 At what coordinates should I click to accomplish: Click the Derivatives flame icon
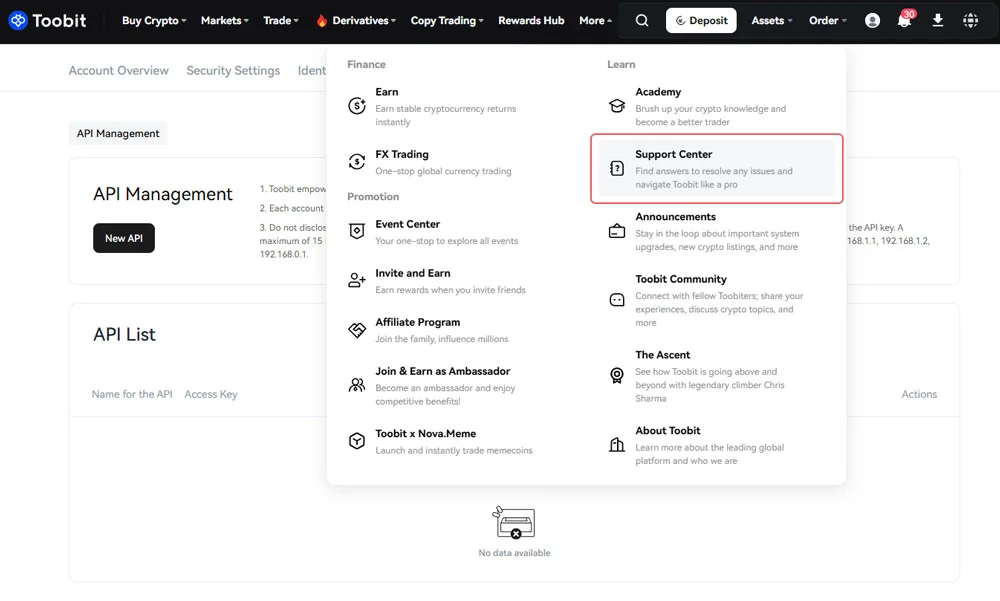coord(321,20)
